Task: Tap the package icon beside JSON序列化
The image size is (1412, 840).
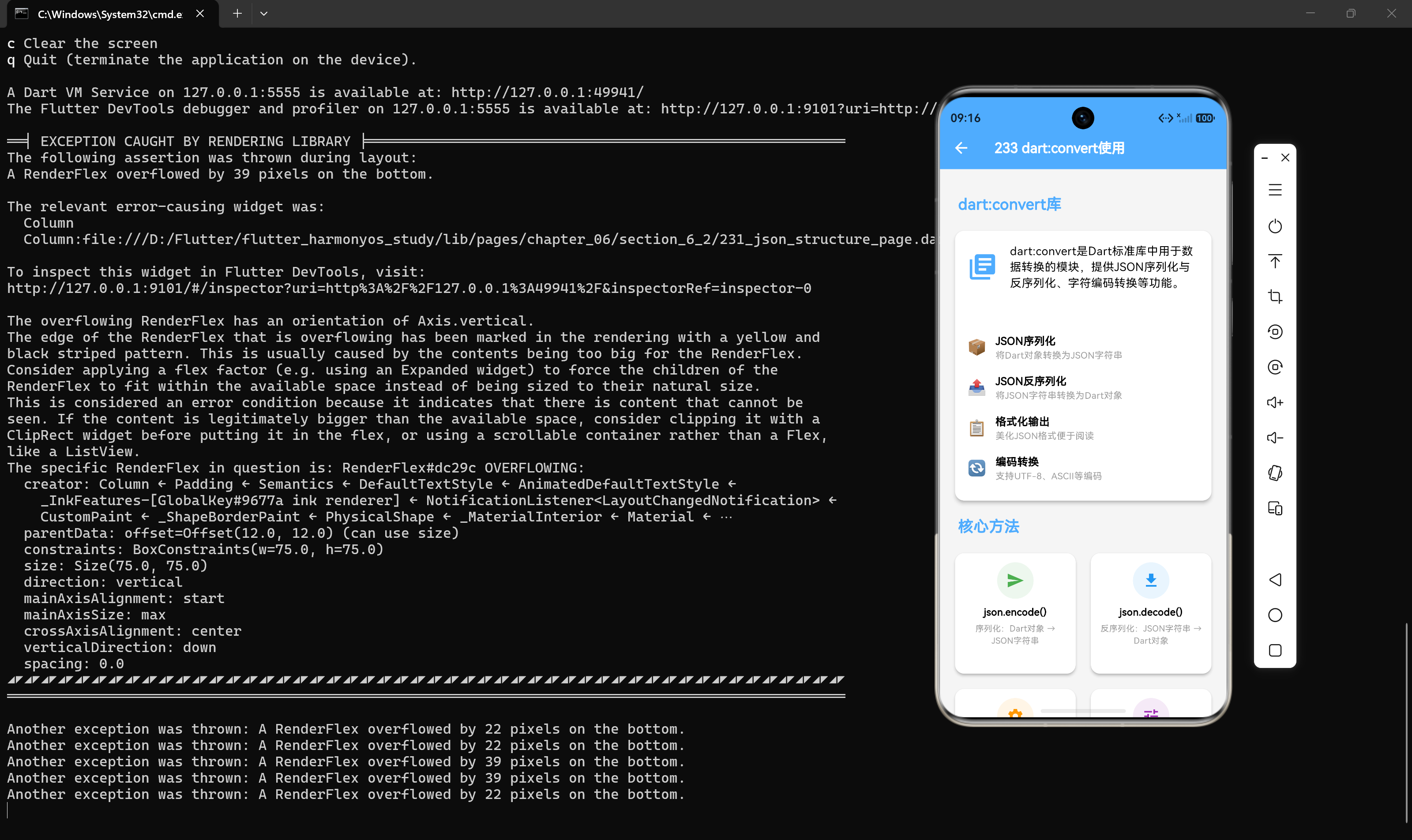Action: click(976, 347)
